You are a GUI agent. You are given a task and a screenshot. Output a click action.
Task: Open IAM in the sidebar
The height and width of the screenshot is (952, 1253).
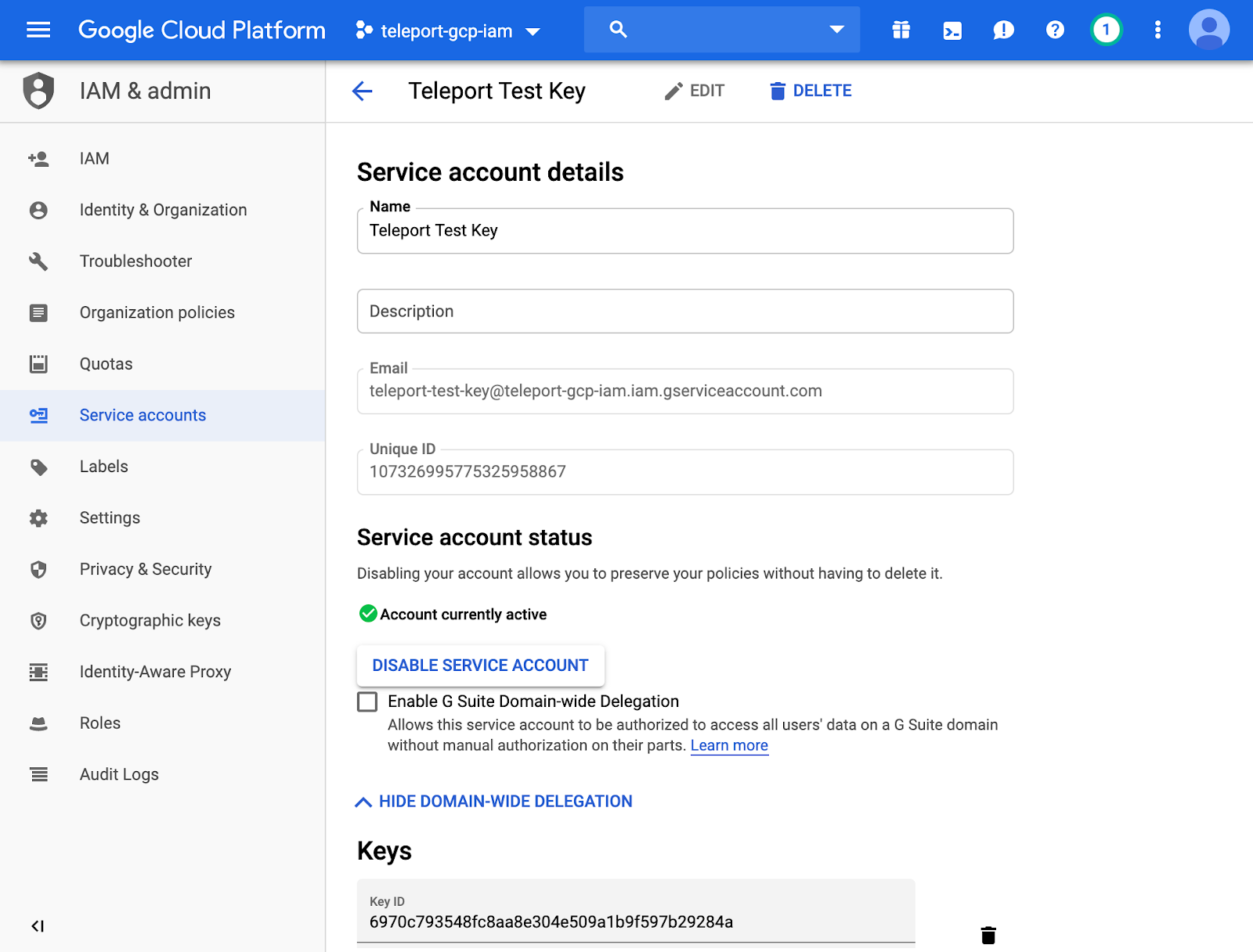(162, 159)
